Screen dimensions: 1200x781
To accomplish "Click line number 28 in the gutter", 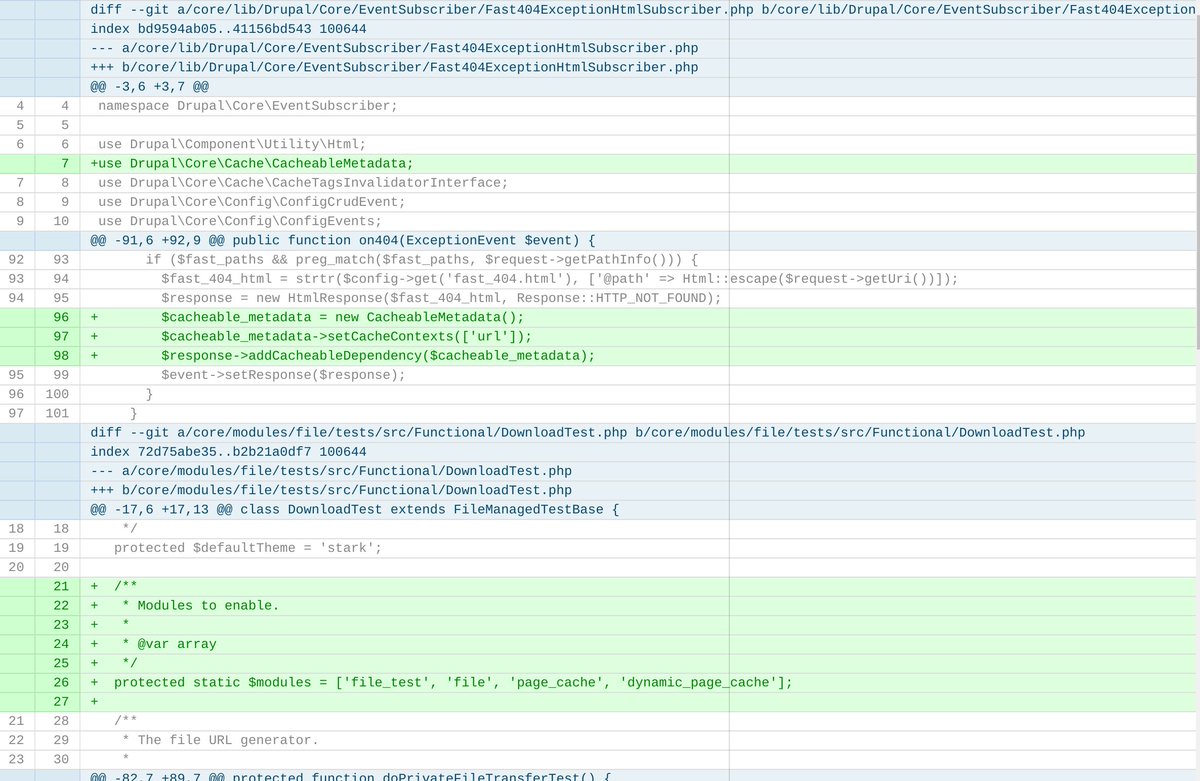I will pos(61,721).
